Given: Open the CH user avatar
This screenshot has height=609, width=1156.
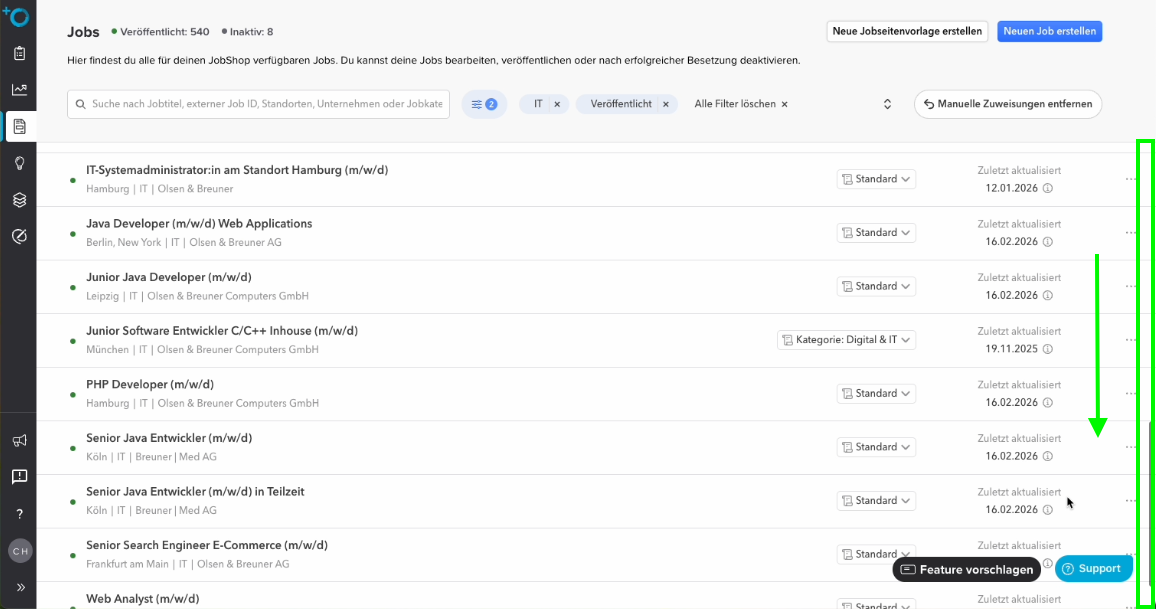Looking at the screenshot, I should click(x=20, y=551).
